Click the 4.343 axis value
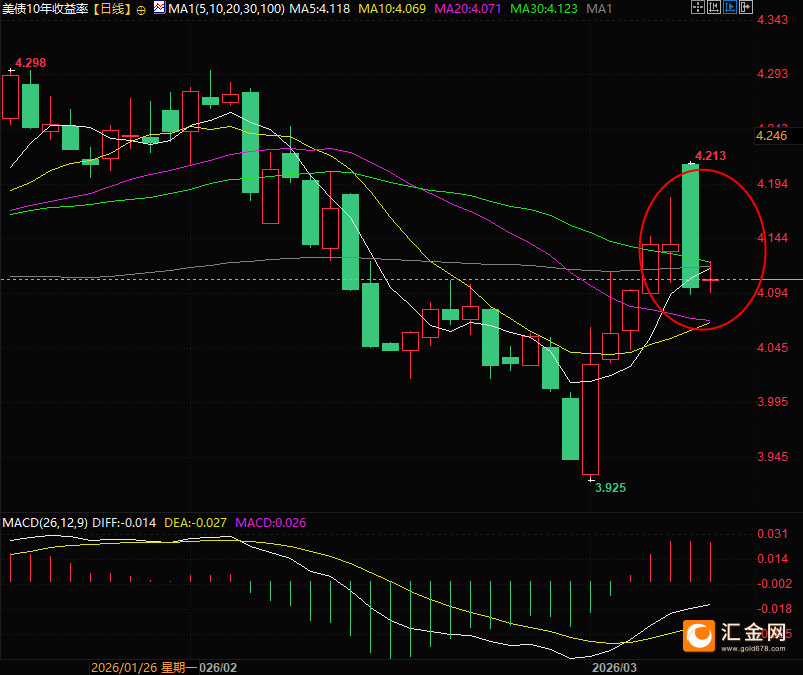Screen dimensions: 803x675 772,20
